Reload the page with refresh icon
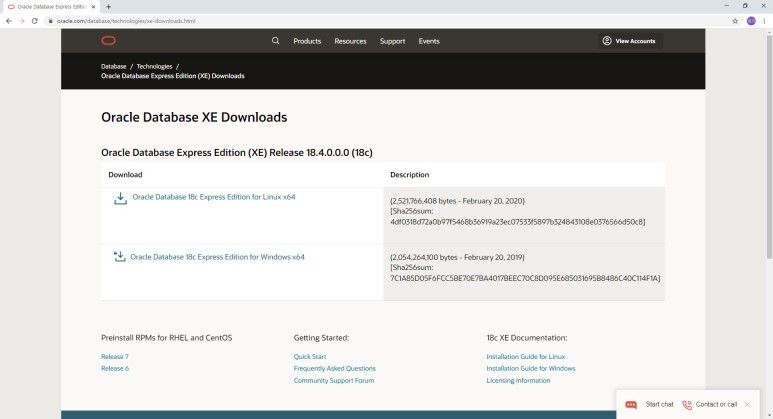 (35, 21)
